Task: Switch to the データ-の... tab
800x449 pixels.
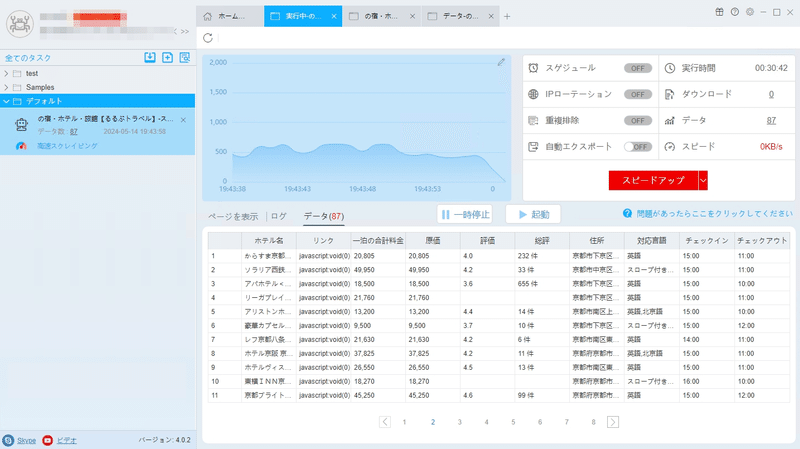Action: tap(460, 16)
